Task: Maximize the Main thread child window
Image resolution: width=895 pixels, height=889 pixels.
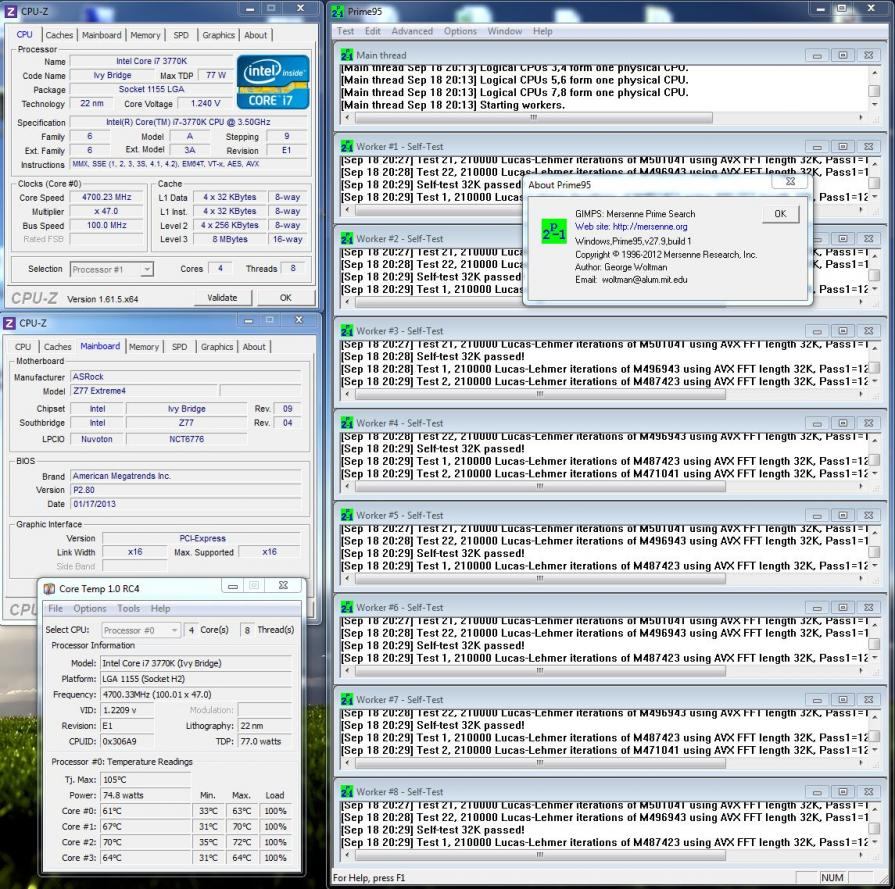Action: pos(842,55)
